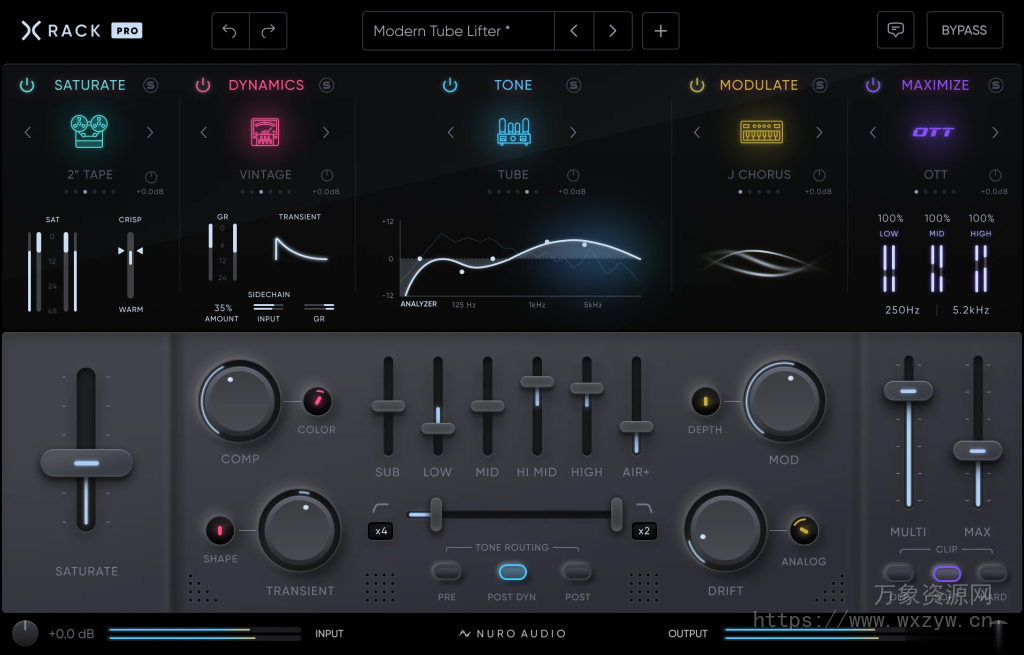Select the Tube icon in Tone module
Viewport: 1024px width, 655px height.
click(x=512, y=131)
